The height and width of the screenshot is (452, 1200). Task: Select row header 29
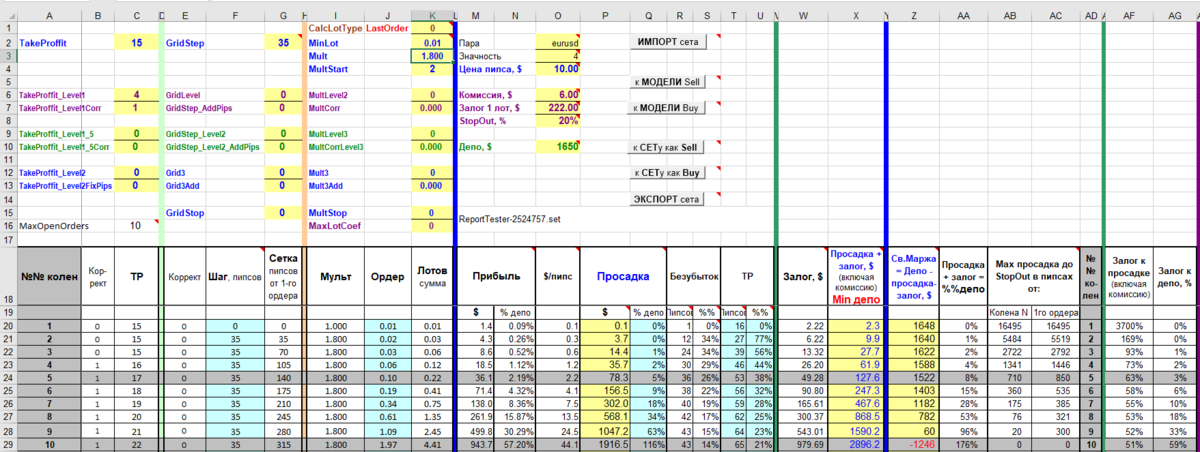tap(8, 443)
